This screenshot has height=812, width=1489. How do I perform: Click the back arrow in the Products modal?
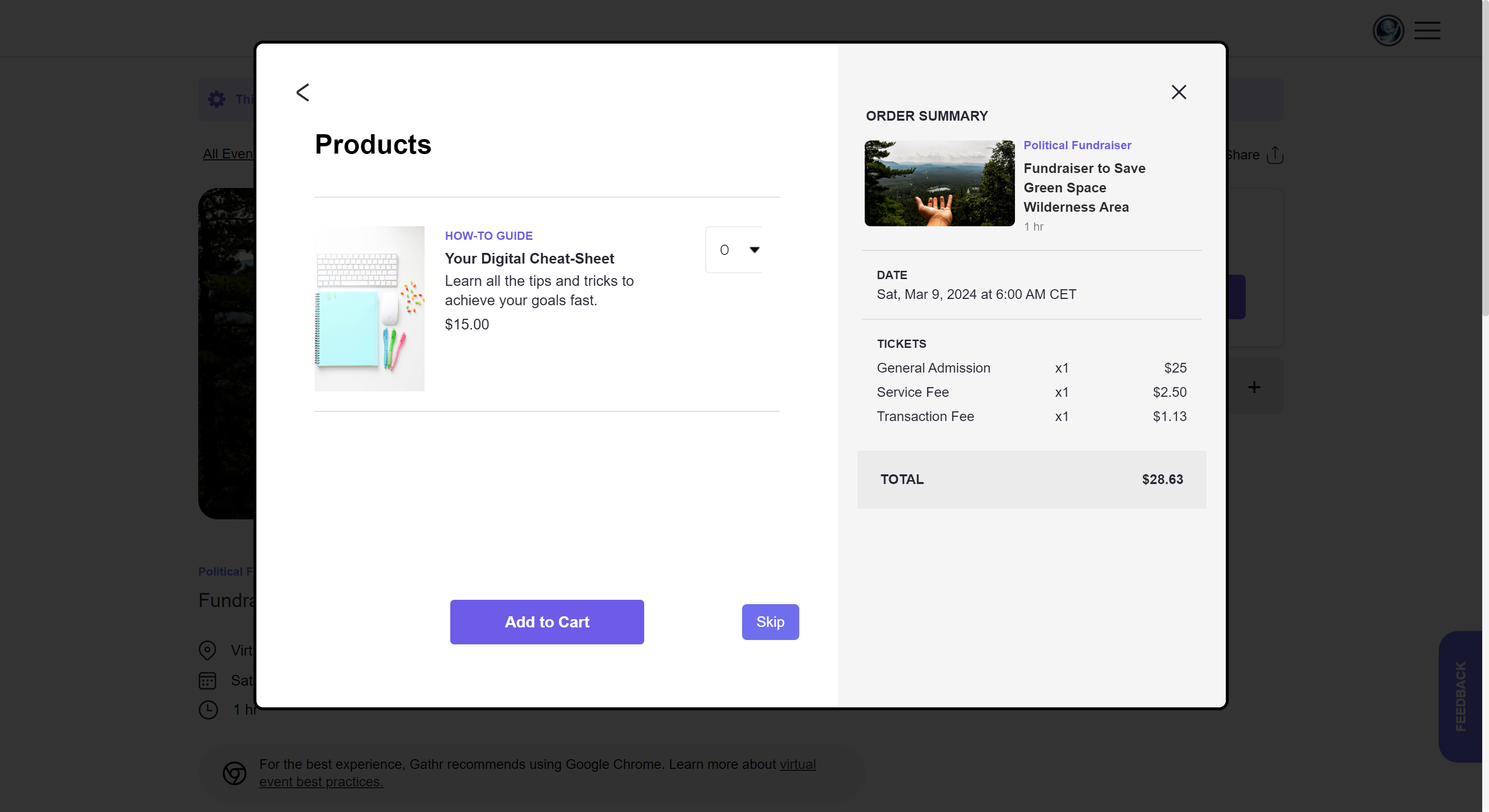coord(302,93)
